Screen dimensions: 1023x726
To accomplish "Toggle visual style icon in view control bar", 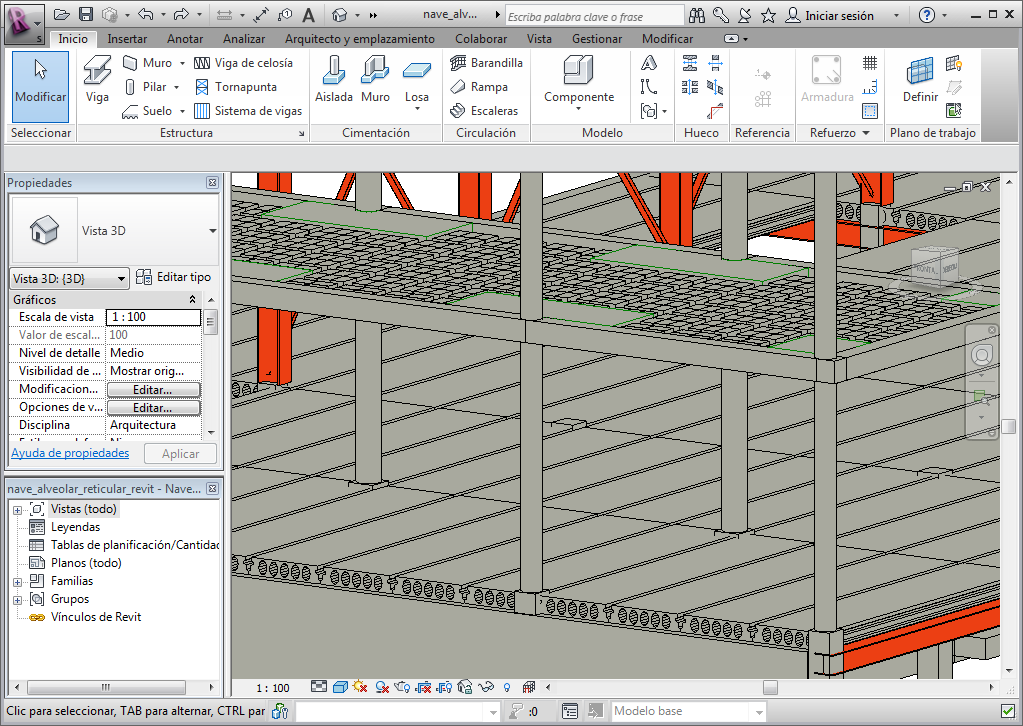I will click(339, 687).
